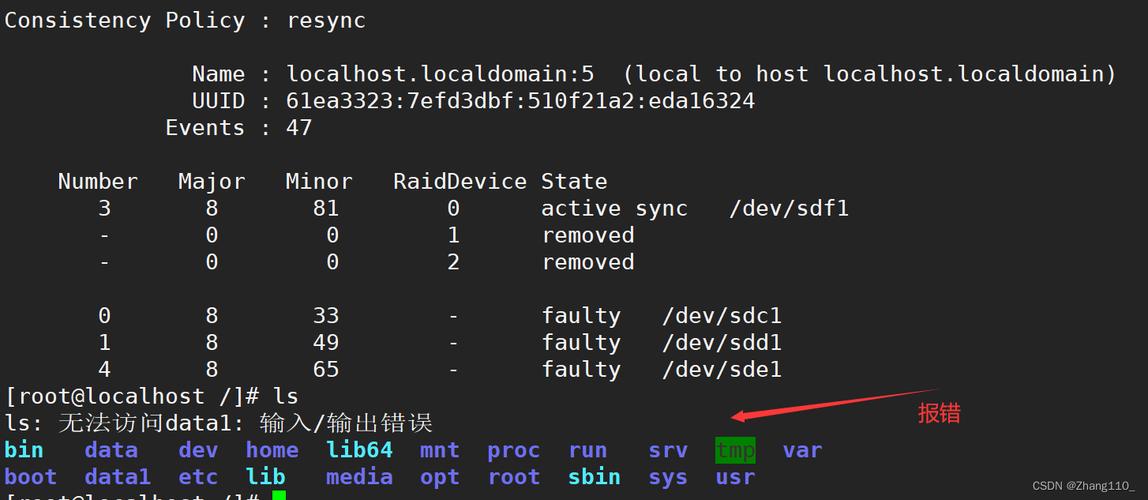Click the 'mnt' directory entry
The height and width of the screenshot is (500, 1148).
pos(440,449)
